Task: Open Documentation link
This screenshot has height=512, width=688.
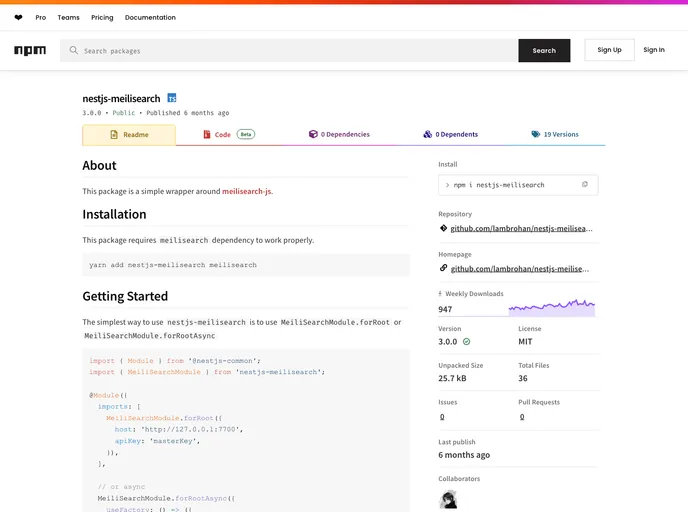Action: (x=150, y=18)
